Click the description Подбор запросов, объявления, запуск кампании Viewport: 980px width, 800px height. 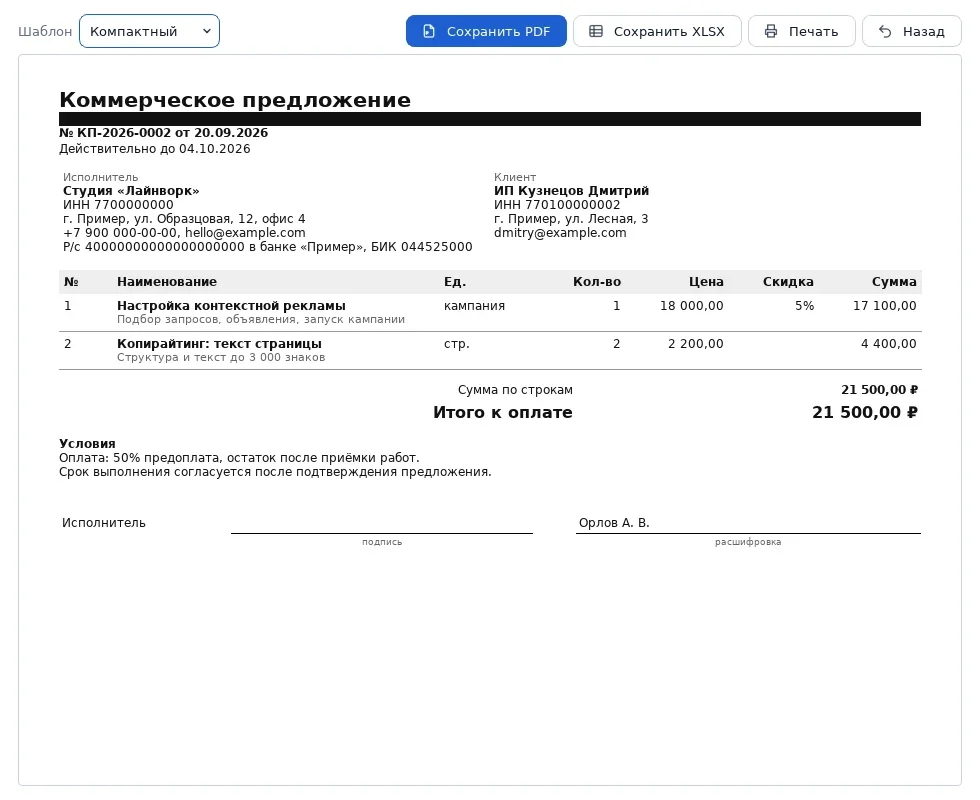click(261, 319)
